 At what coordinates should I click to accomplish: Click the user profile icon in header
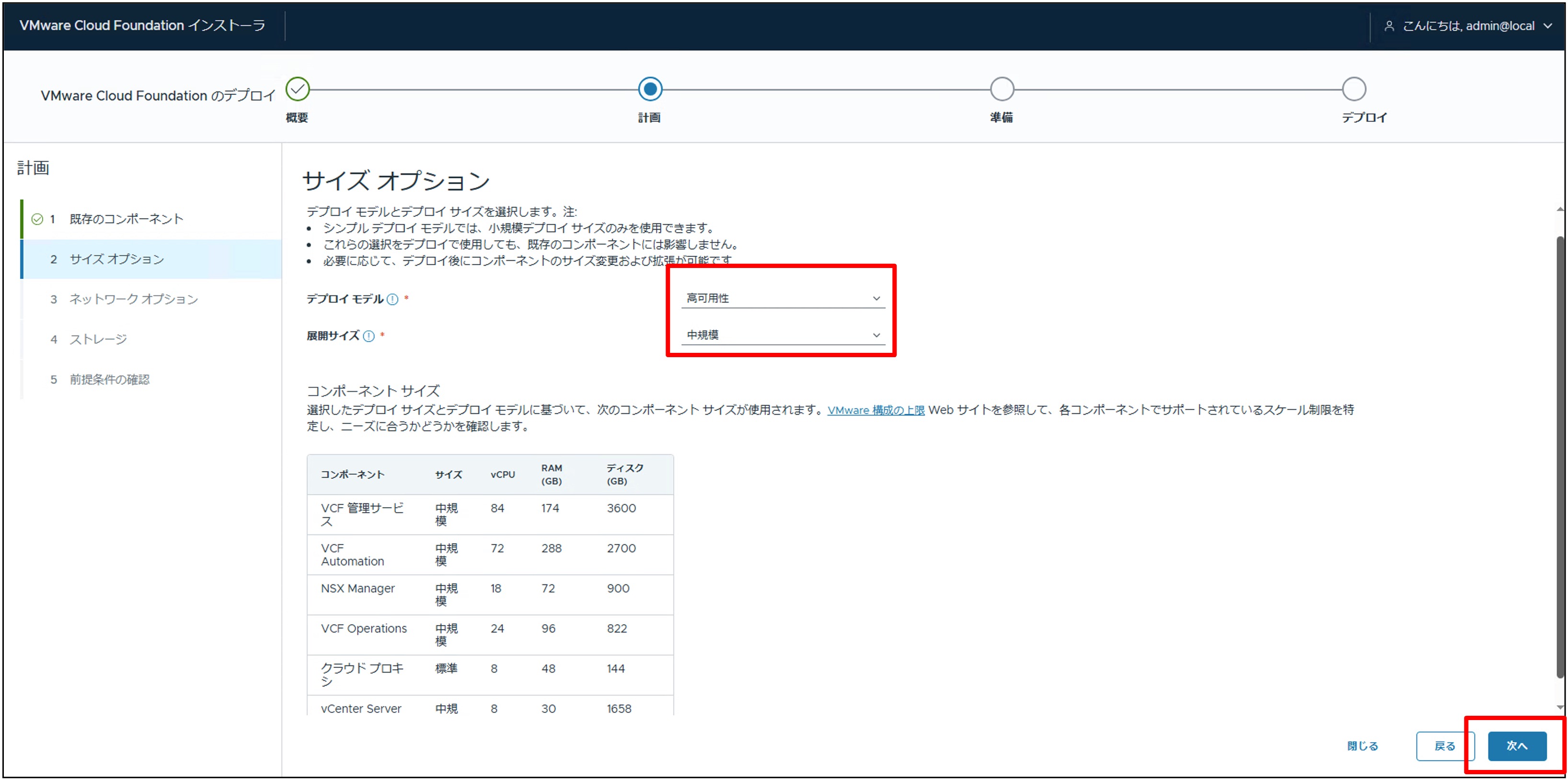coord(1389,26)
